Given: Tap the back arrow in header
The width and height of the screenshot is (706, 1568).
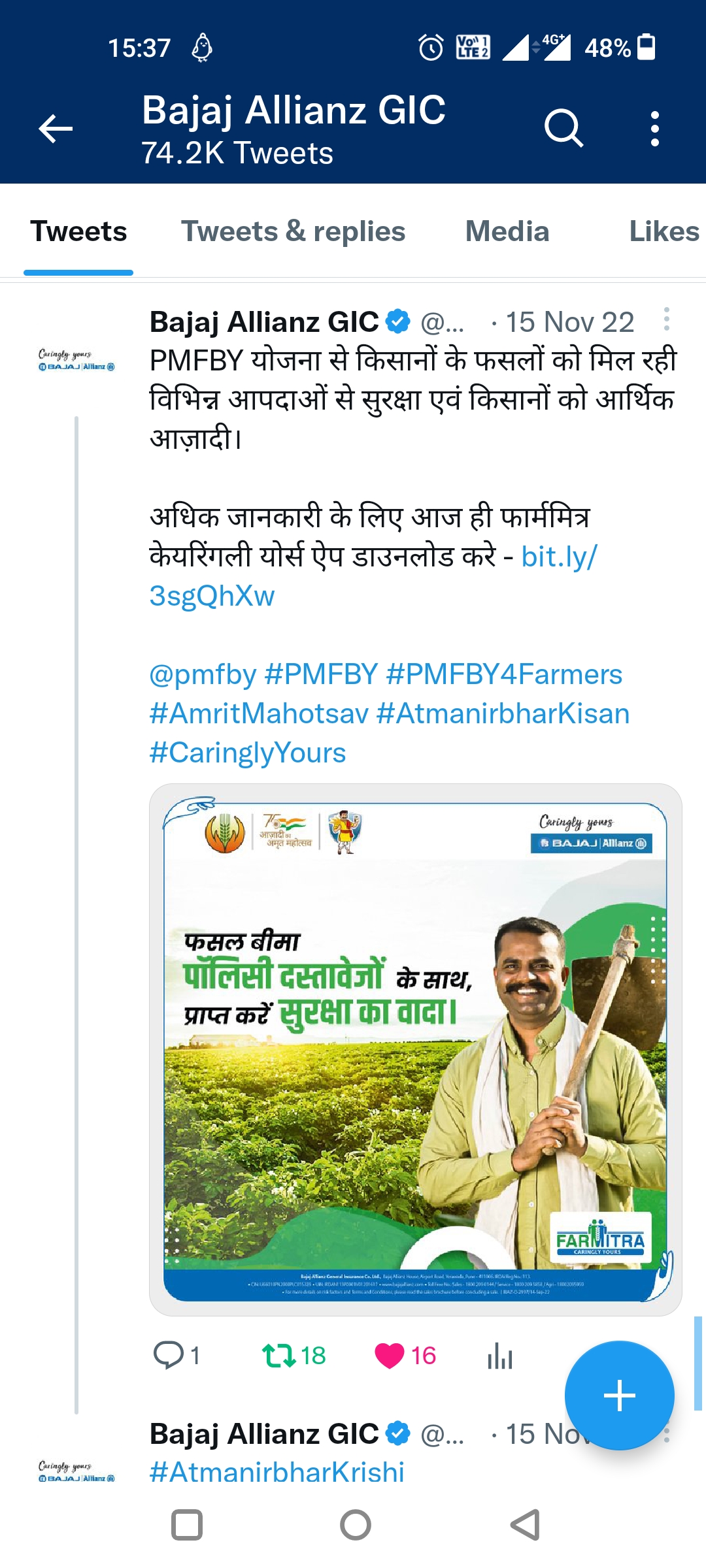Looking at the screenshot, I should point(56,128).
